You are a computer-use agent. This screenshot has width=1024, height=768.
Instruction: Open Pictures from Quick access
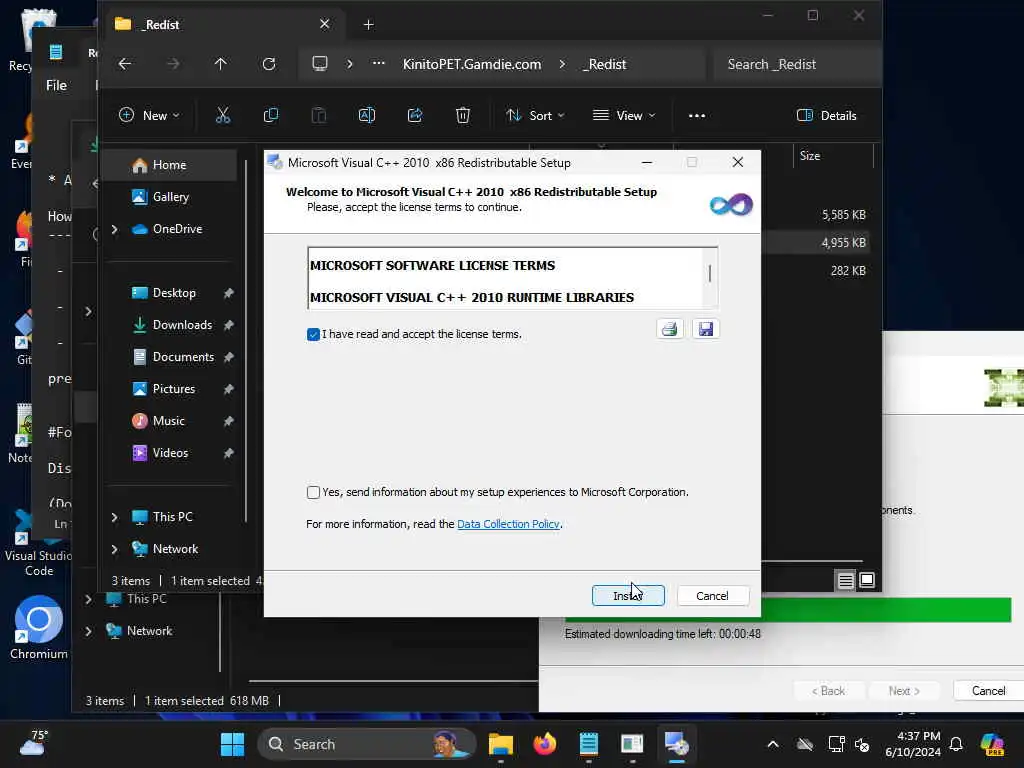click(x=172, y=389)
